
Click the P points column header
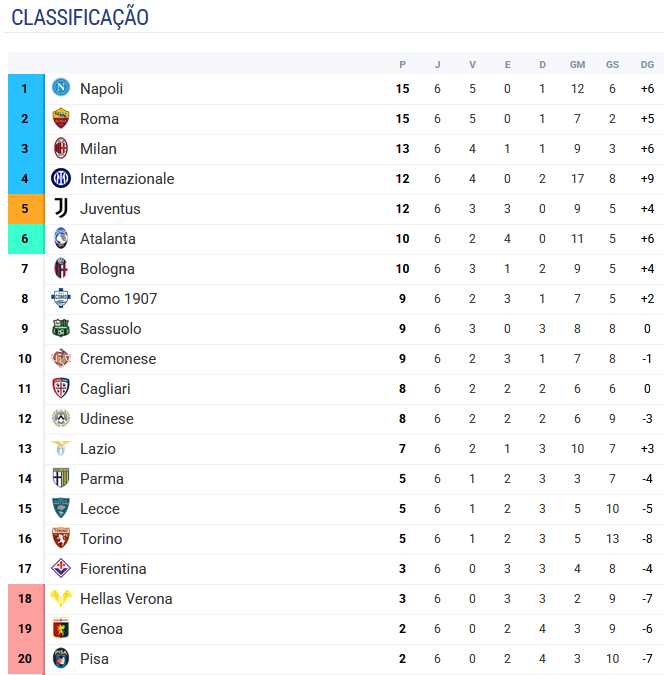coord(402,64)
